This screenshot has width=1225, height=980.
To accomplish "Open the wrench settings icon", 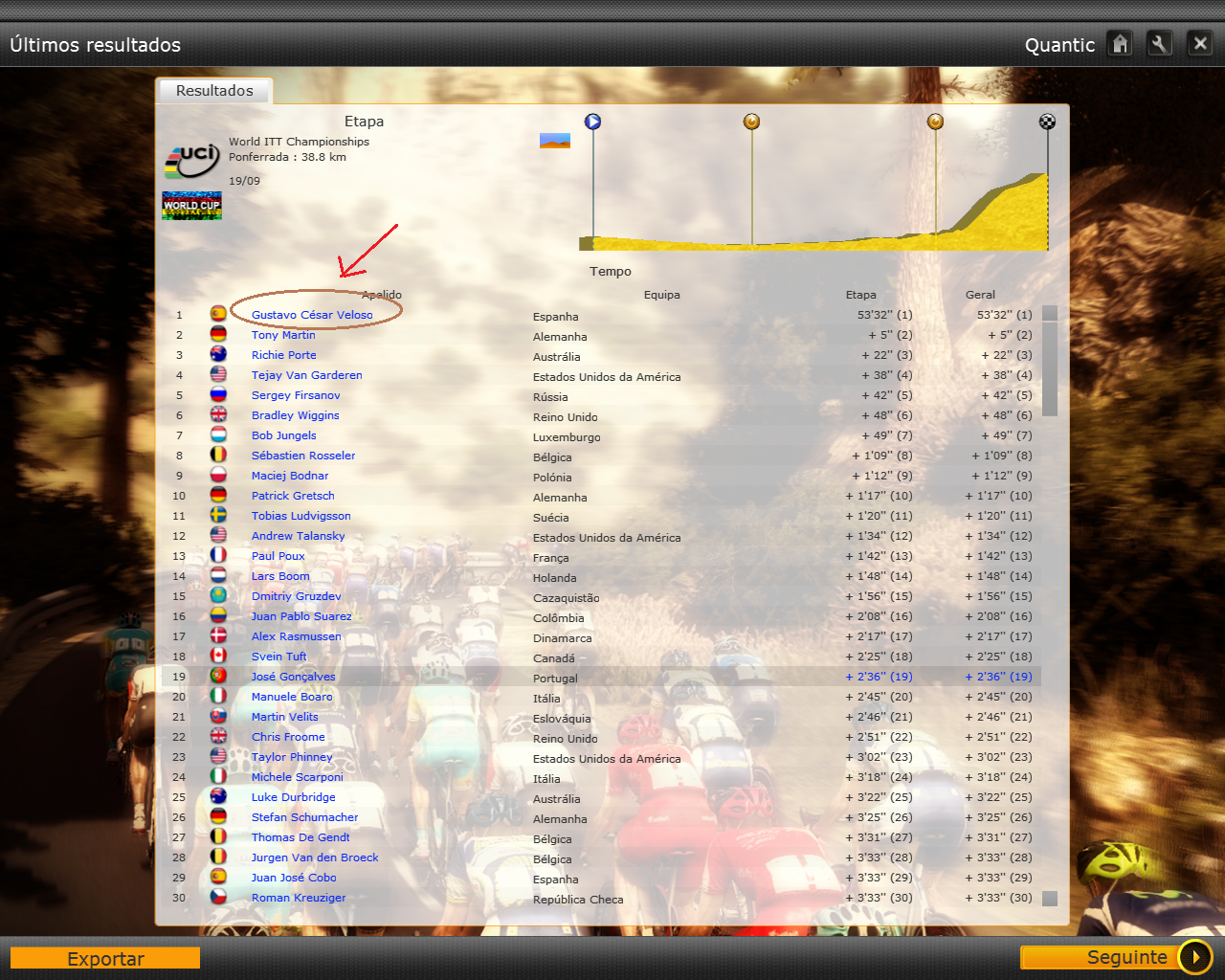I will (1159, 44).
